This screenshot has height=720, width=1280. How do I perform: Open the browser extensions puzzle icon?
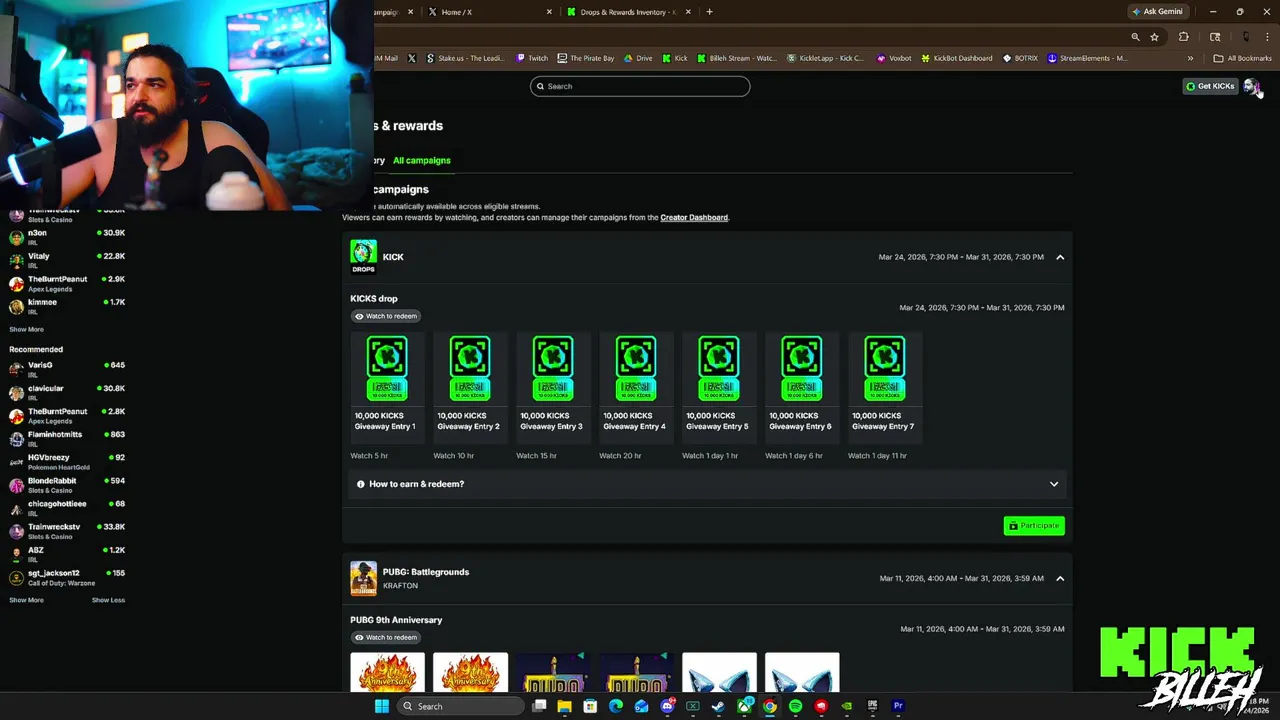(x=1184, y=37)
